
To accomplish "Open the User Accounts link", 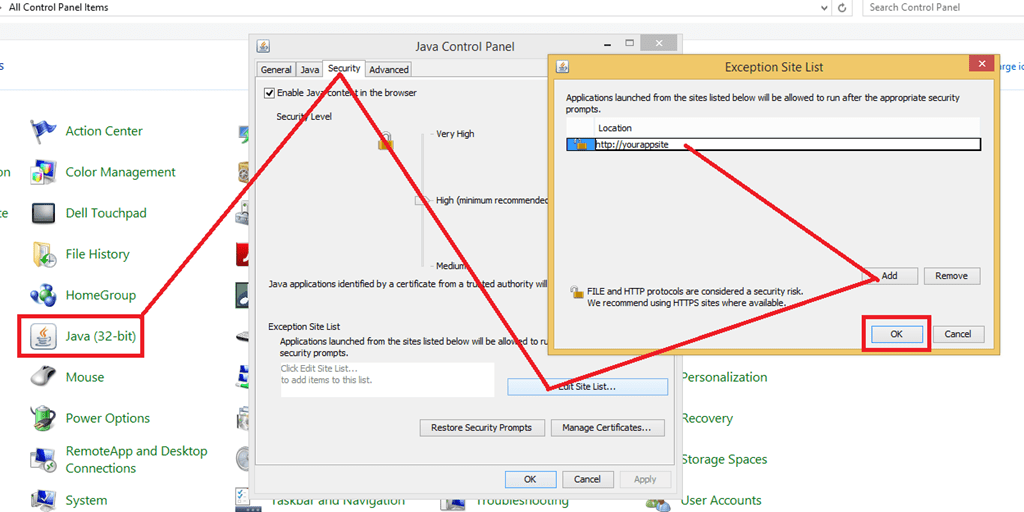I will click(722, 501).
